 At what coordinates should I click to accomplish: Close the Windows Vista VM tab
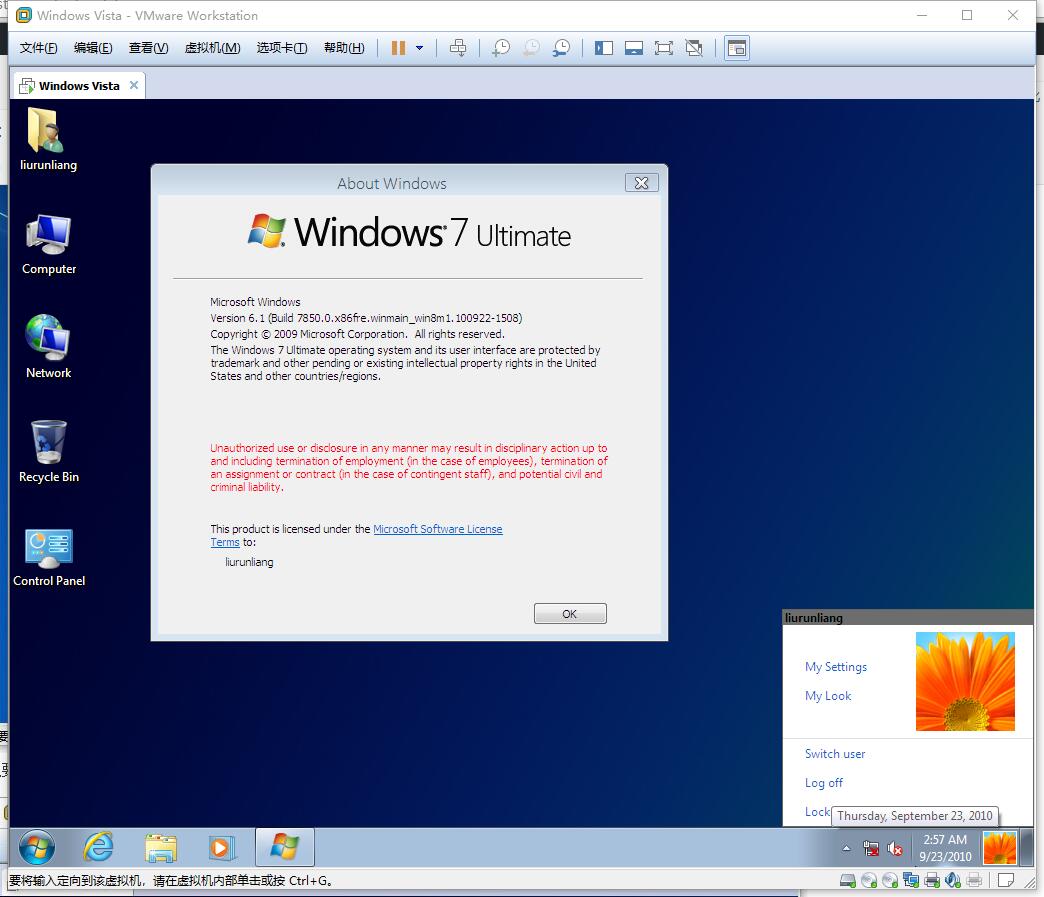(134, 85)
